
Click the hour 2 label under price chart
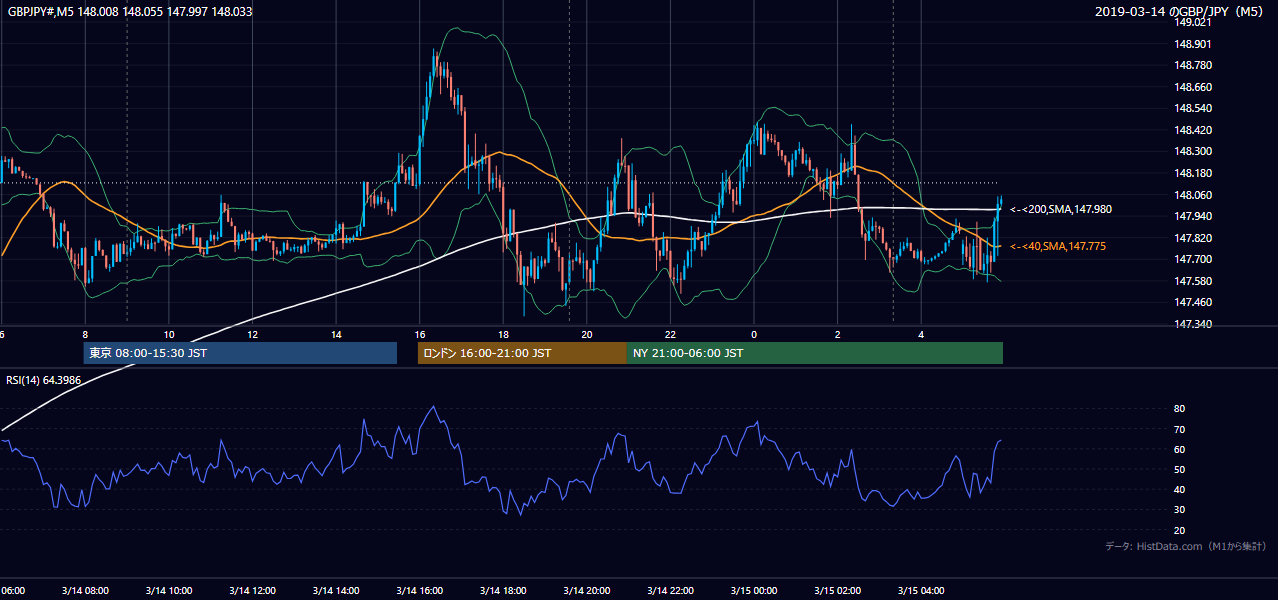[x=838, y=335]
